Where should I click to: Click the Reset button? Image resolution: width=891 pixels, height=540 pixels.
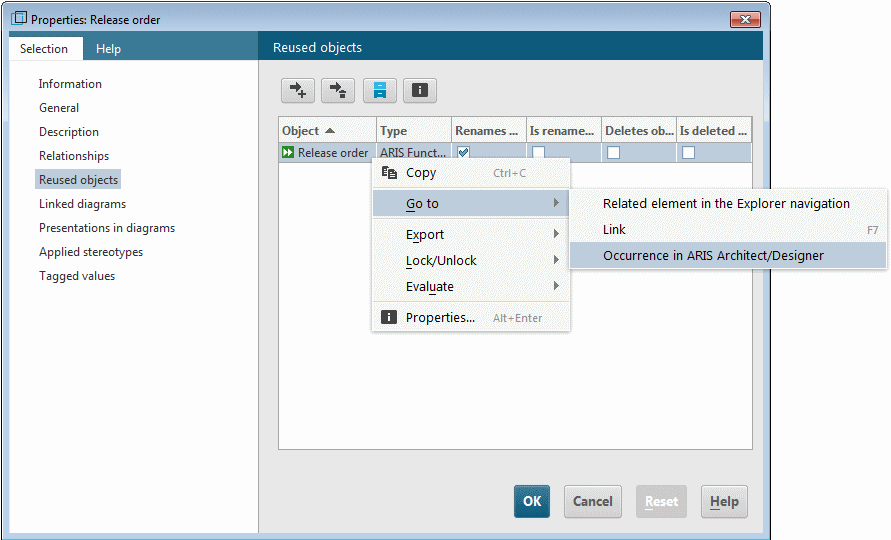tap(661, 501)
